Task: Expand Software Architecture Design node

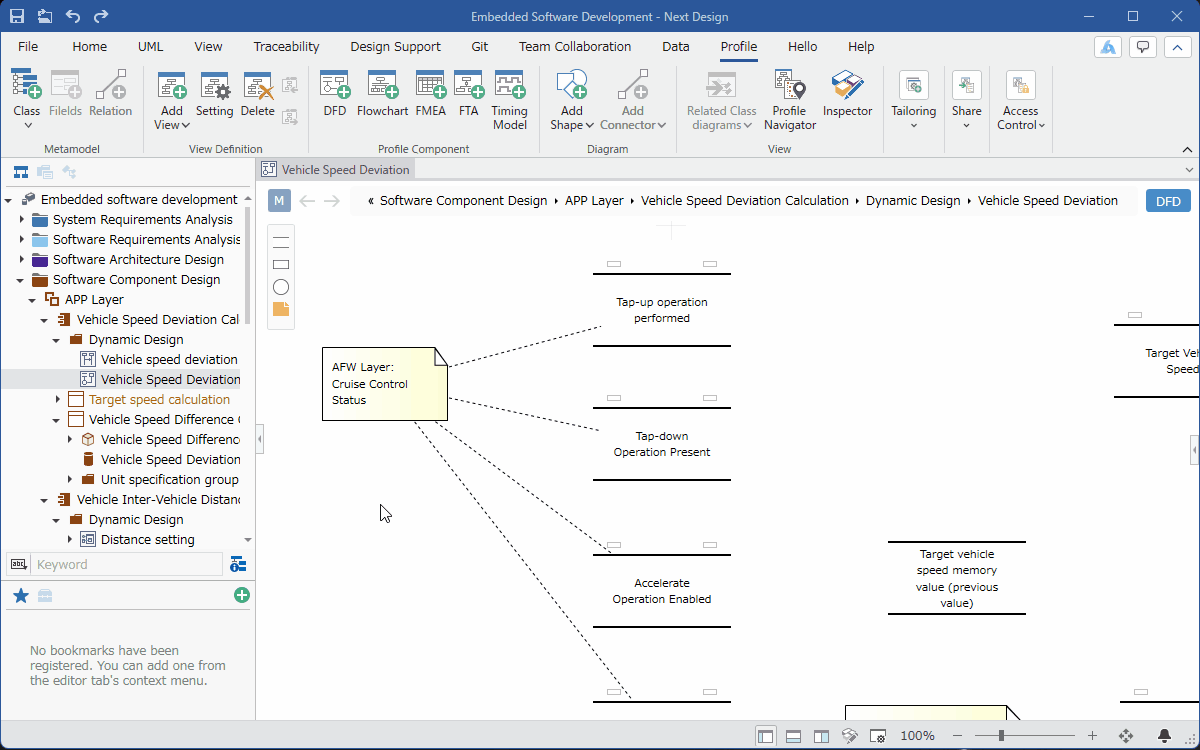Action: click(x=22, y=259)
